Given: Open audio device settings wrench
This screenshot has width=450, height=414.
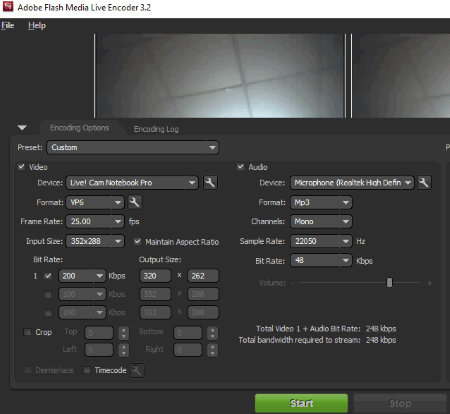Looking at the screenshot, I should pyautogui.click(x=424, y=183).
